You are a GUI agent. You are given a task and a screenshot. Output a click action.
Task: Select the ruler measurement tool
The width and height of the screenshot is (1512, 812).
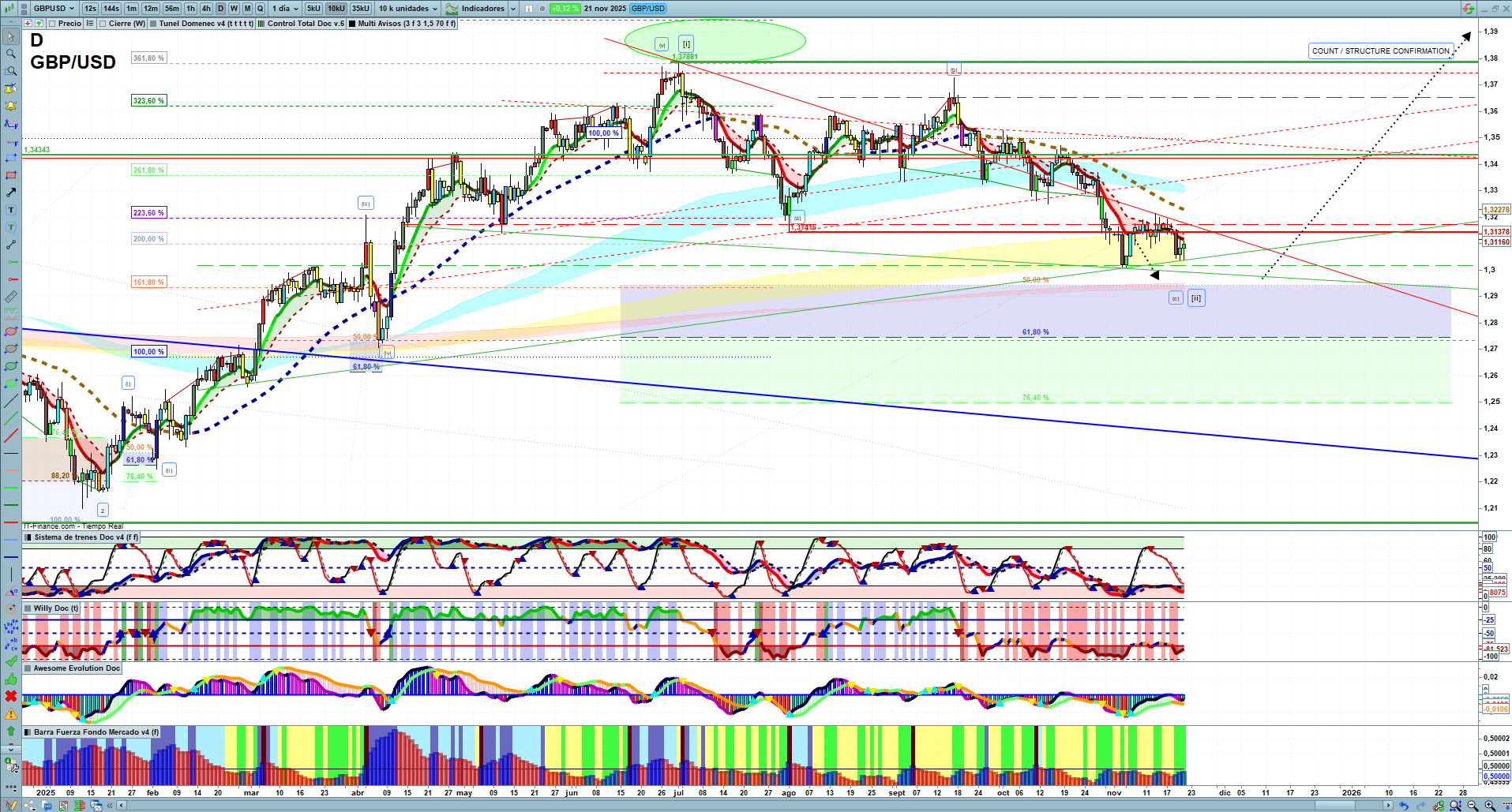11,297
